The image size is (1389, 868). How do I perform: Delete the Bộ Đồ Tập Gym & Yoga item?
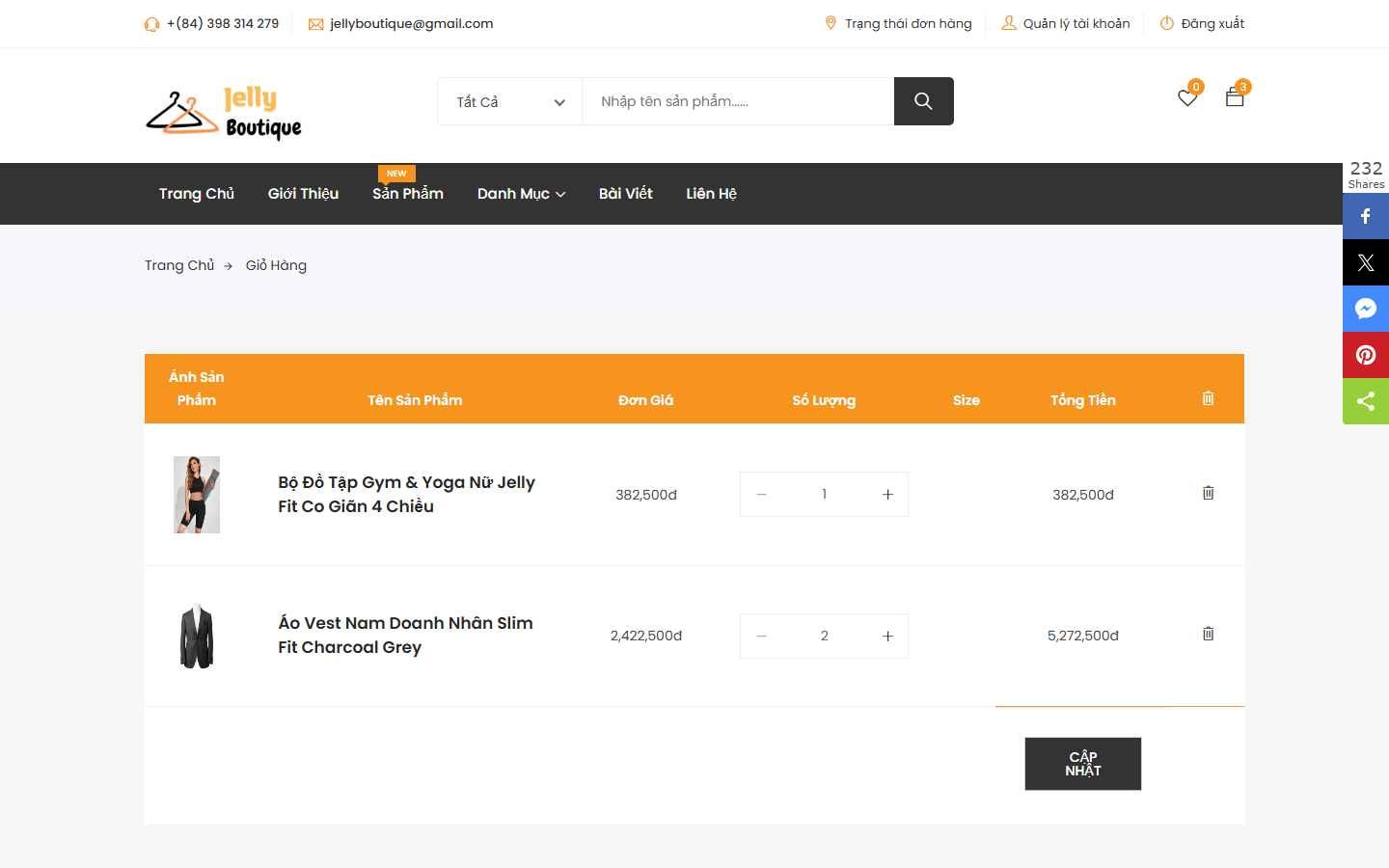[x=1208, y=493]
